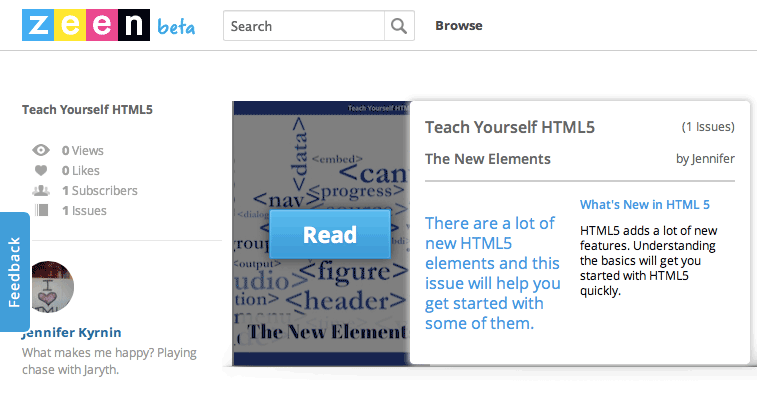Screen dimensions: 757x399
Task: Click the blue Read button
Action: (x=330, y=235)
